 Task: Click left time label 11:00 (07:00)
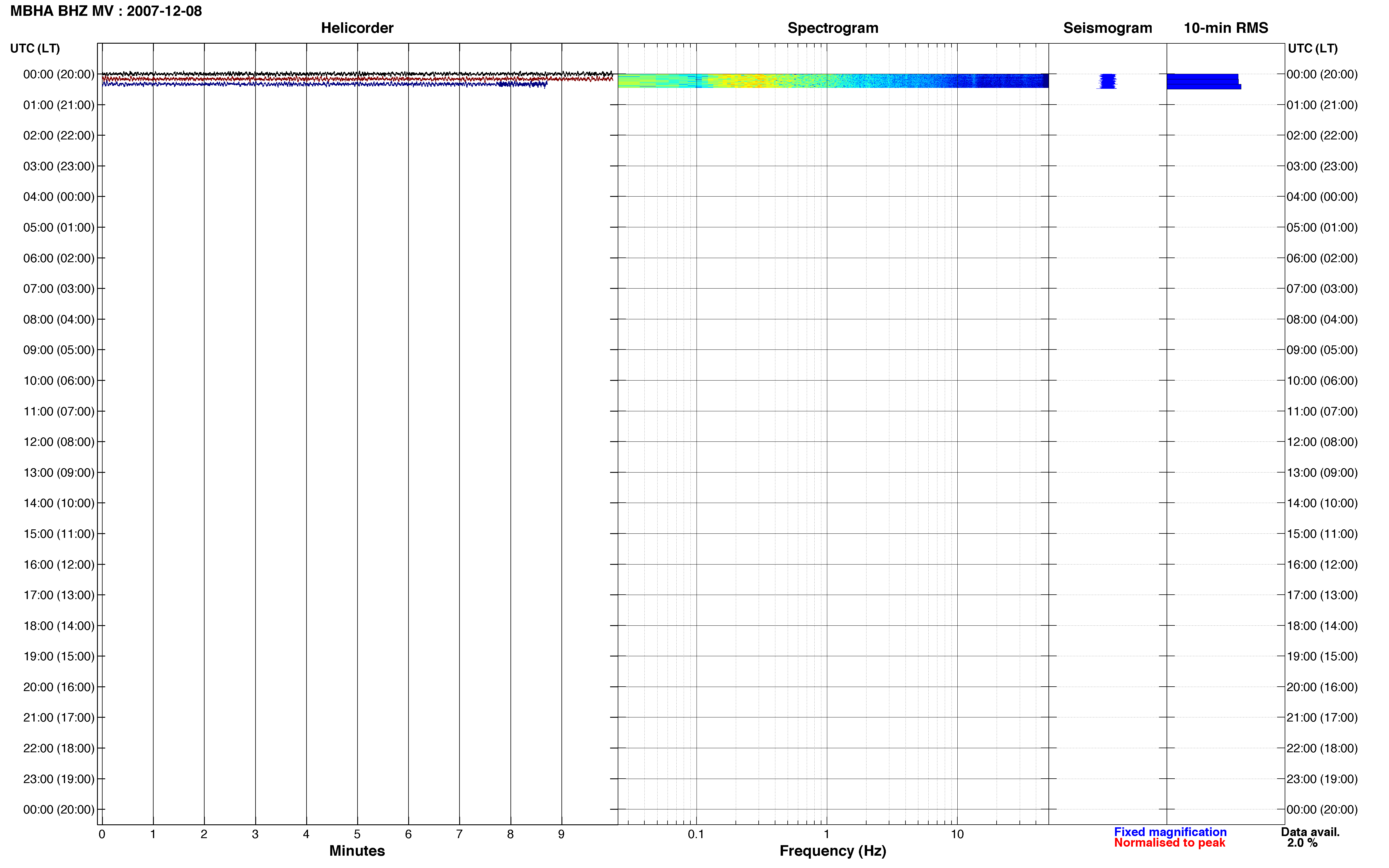[59, 412]
